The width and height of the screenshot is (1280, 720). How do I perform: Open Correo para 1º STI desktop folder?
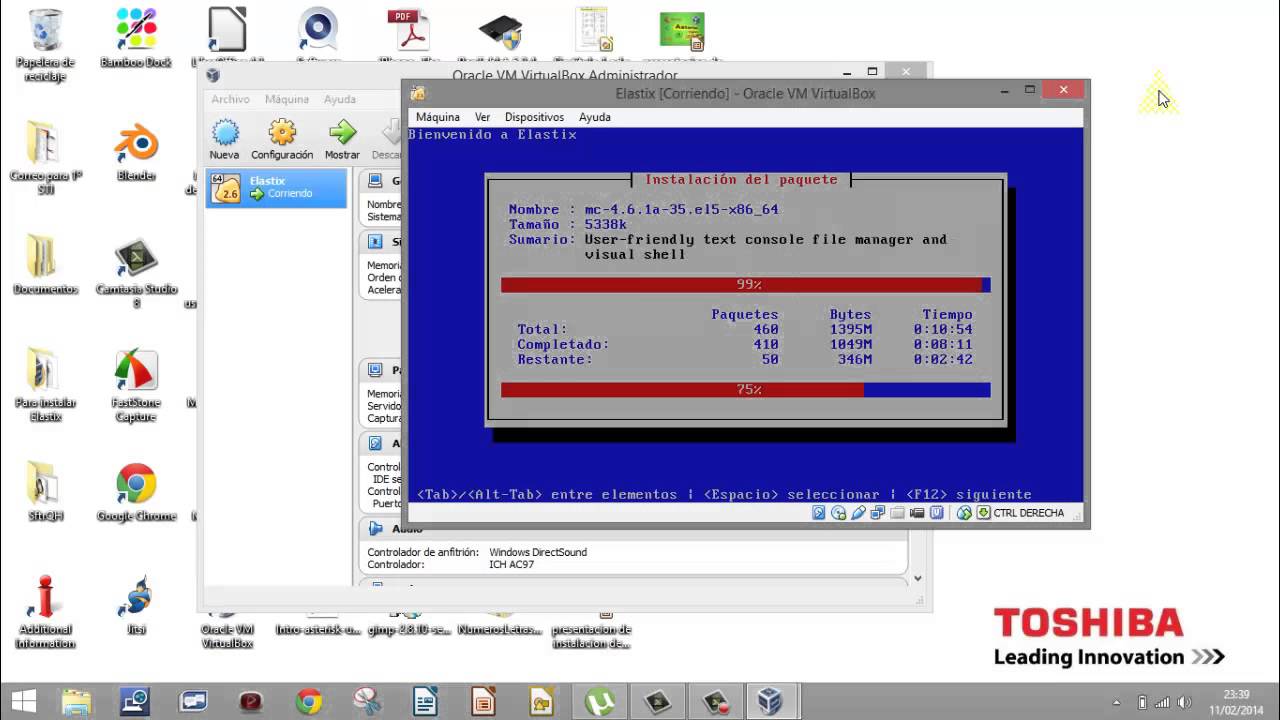pyautogui.click(x=45, y=159)
